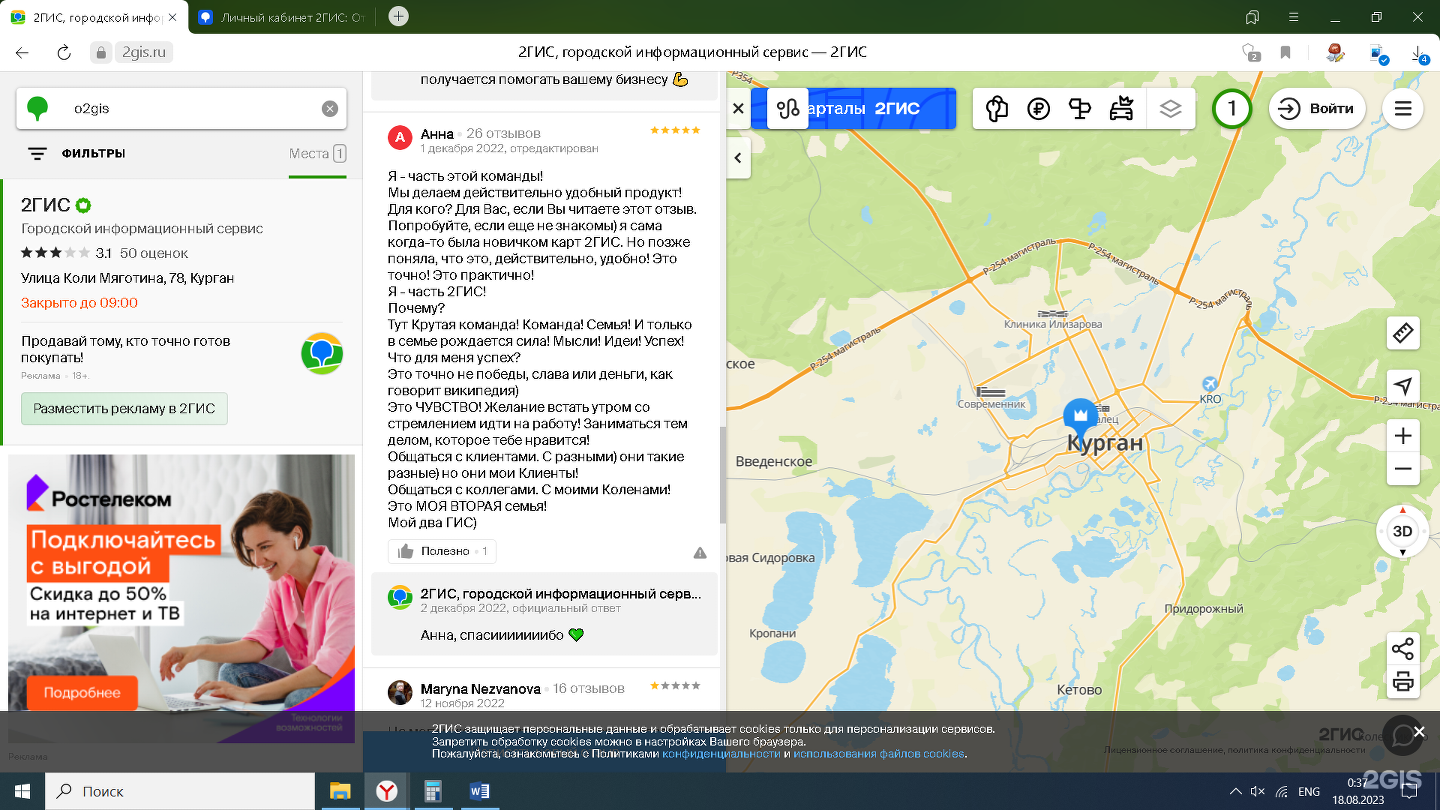Click the Войти login button

point(1317,109)
